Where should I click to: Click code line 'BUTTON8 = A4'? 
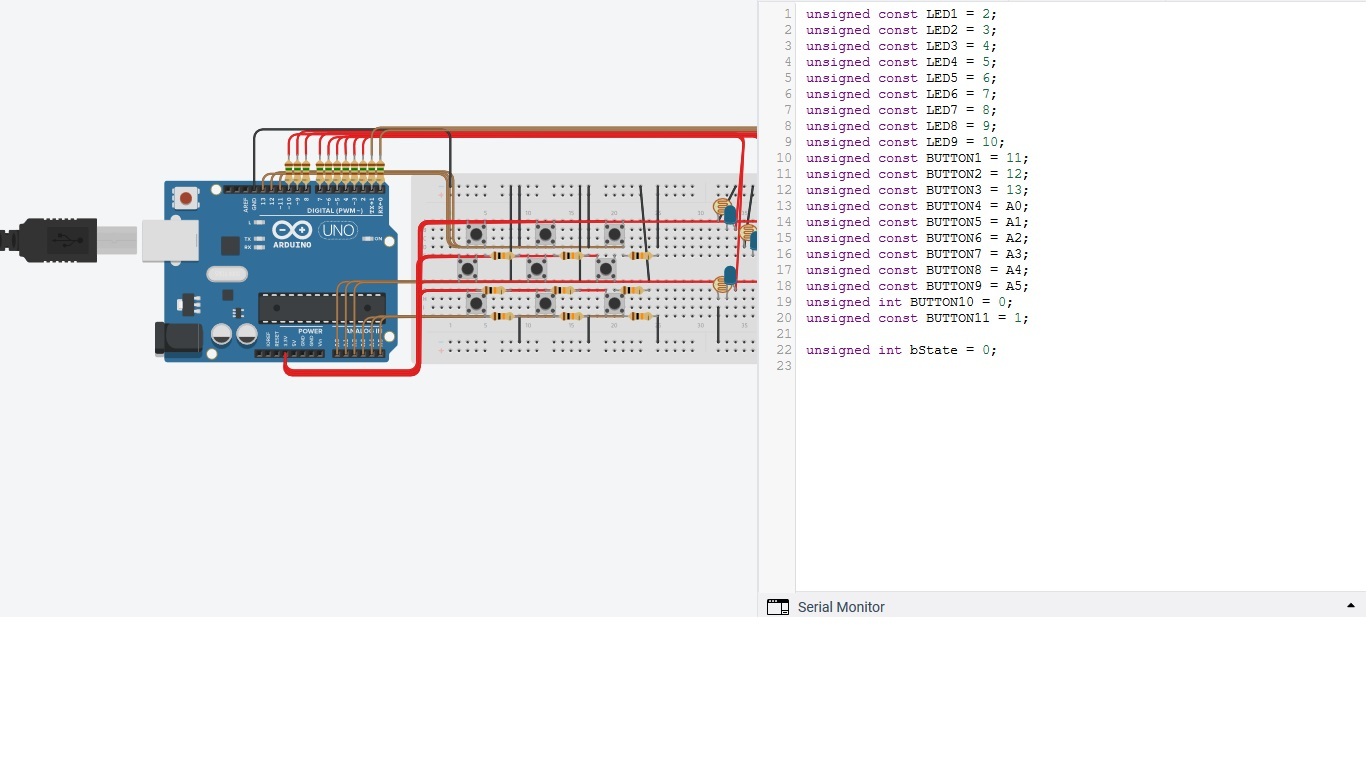click(917, 270)
